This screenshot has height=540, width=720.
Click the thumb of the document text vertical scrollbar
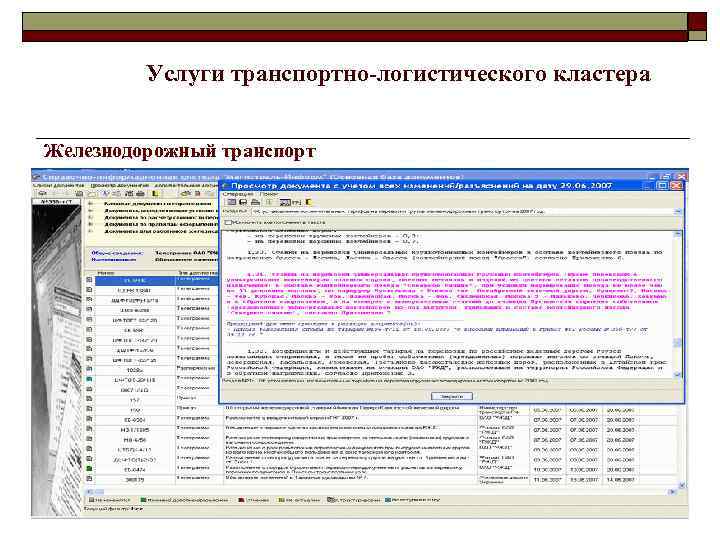[x=677, y=343]
